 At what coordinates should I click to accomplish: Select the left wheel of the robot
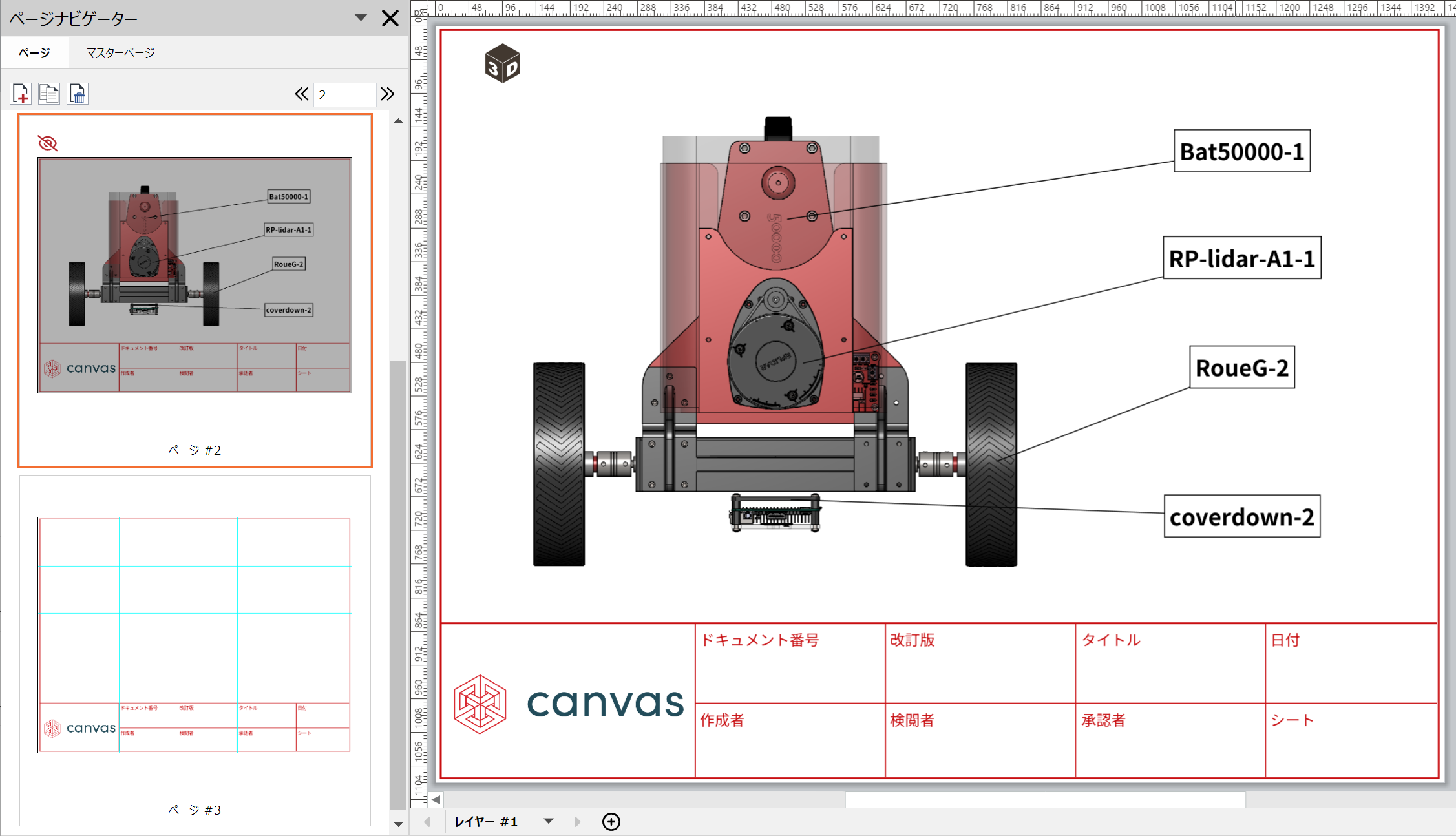(x=559, y=464)
